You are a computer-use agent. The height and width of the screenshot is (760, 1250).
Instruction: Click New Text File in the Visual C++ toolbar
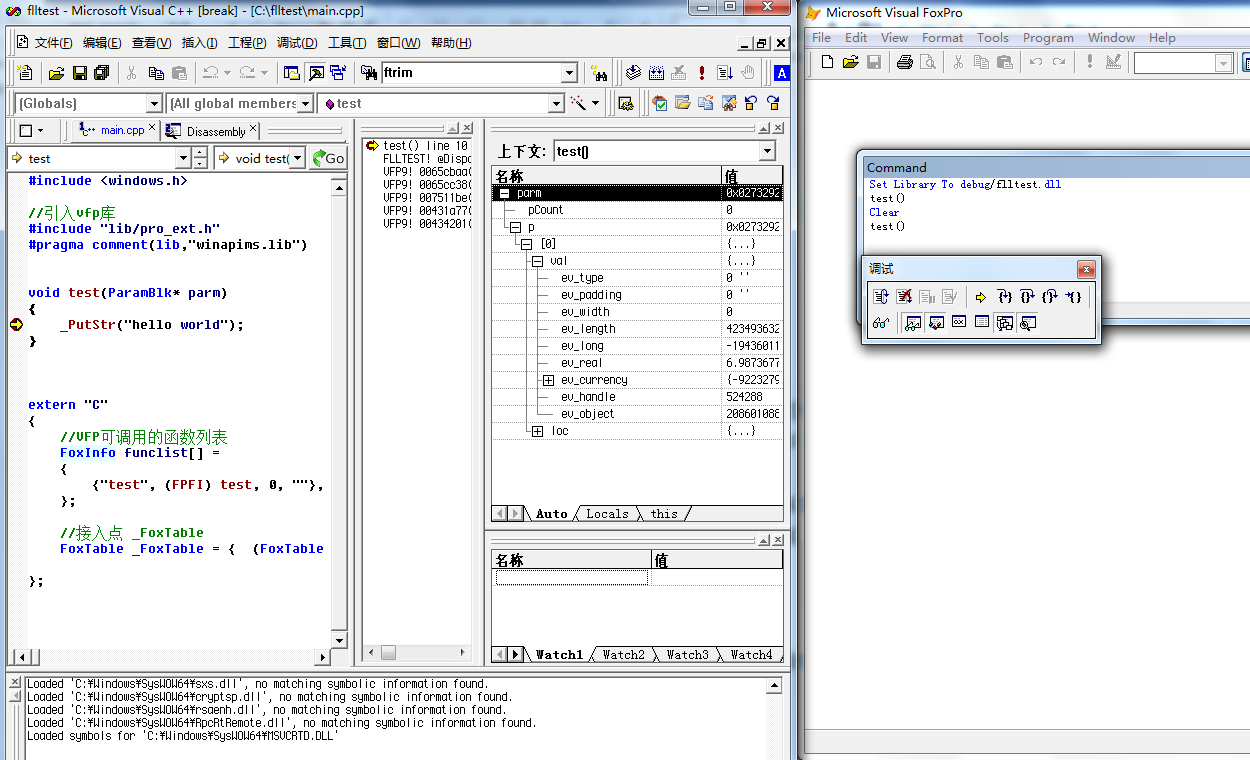(25, 72)
